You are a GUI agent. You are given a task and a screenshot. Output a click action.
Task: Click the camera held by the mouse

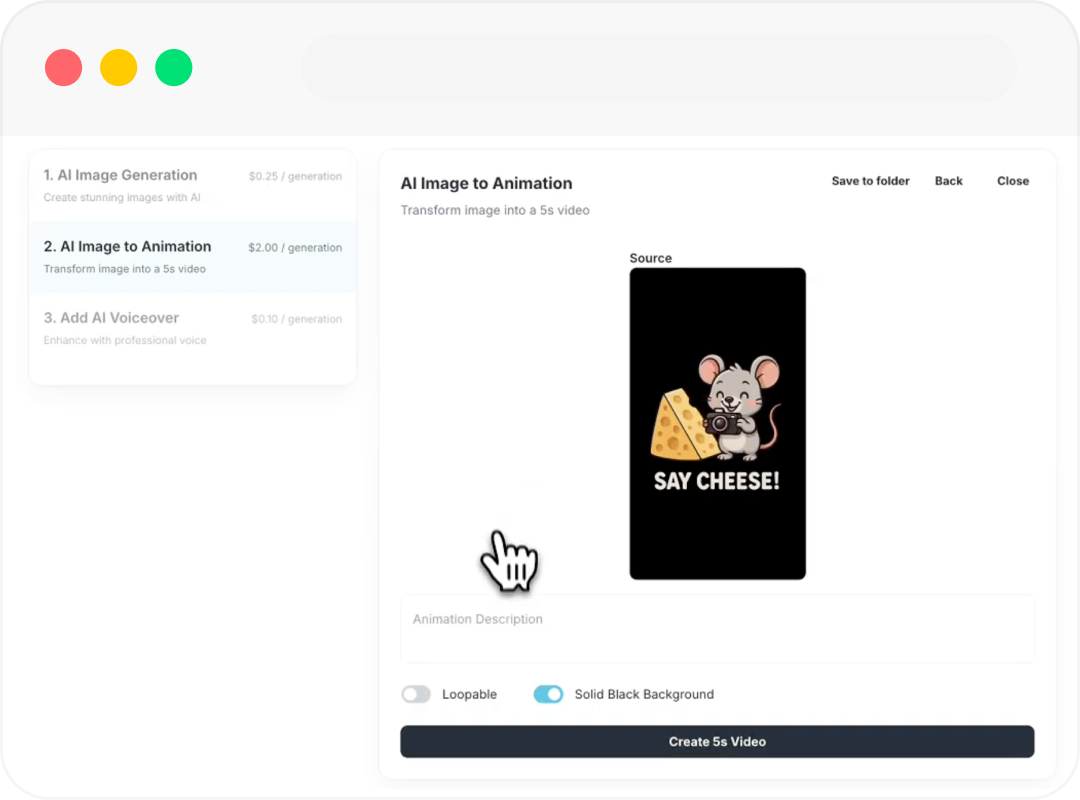click(725, 421)
